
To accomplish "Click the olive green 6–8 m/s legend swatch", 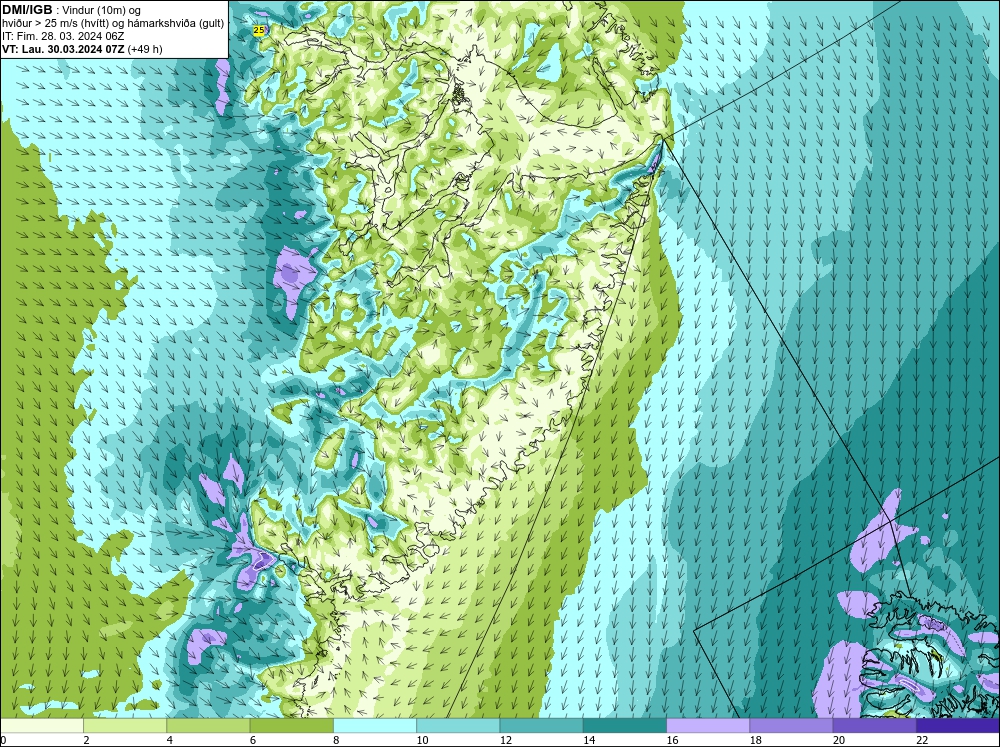I will [x=291, y=726].
